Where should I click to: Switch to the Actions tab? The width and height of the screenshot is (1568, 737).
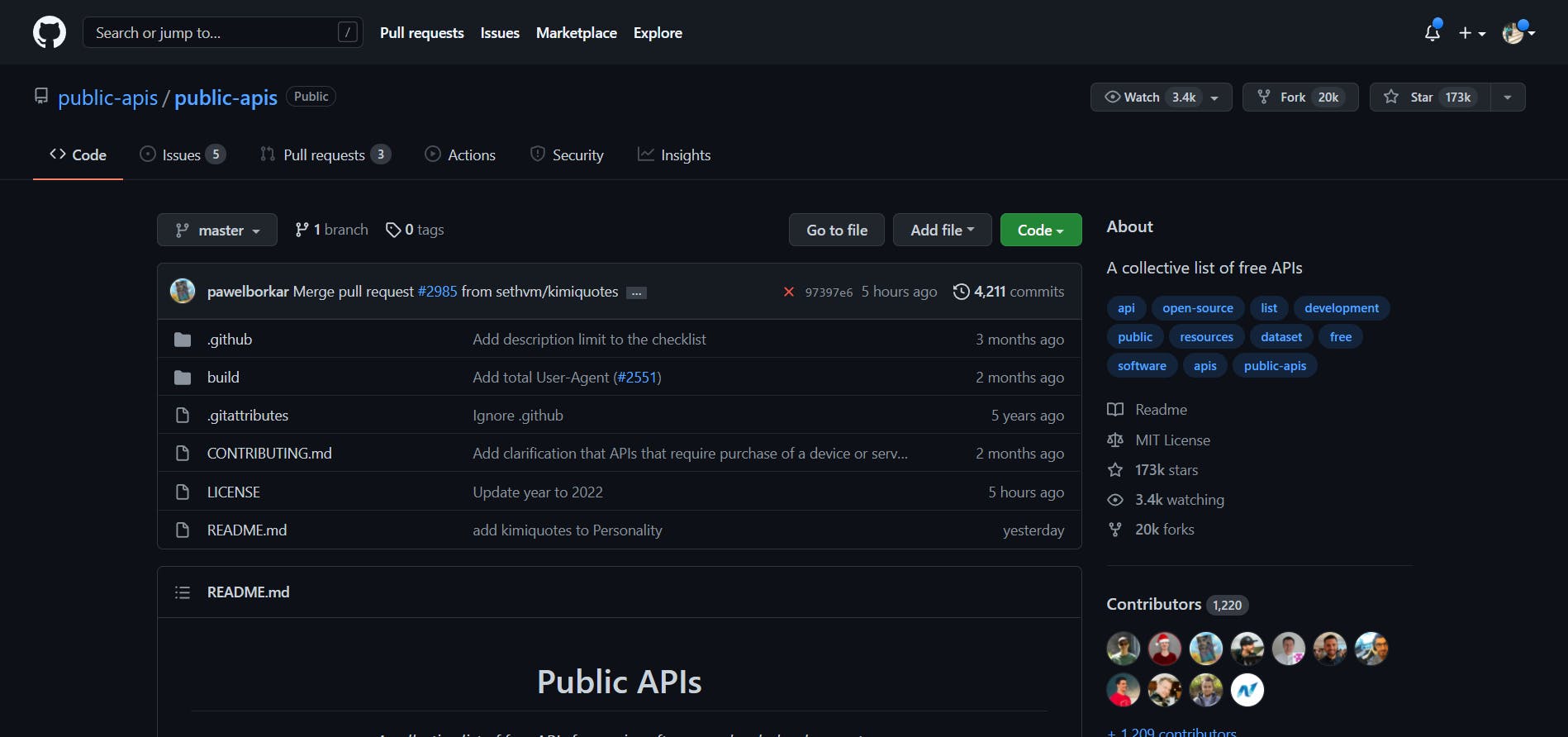[x=460, y=155]
